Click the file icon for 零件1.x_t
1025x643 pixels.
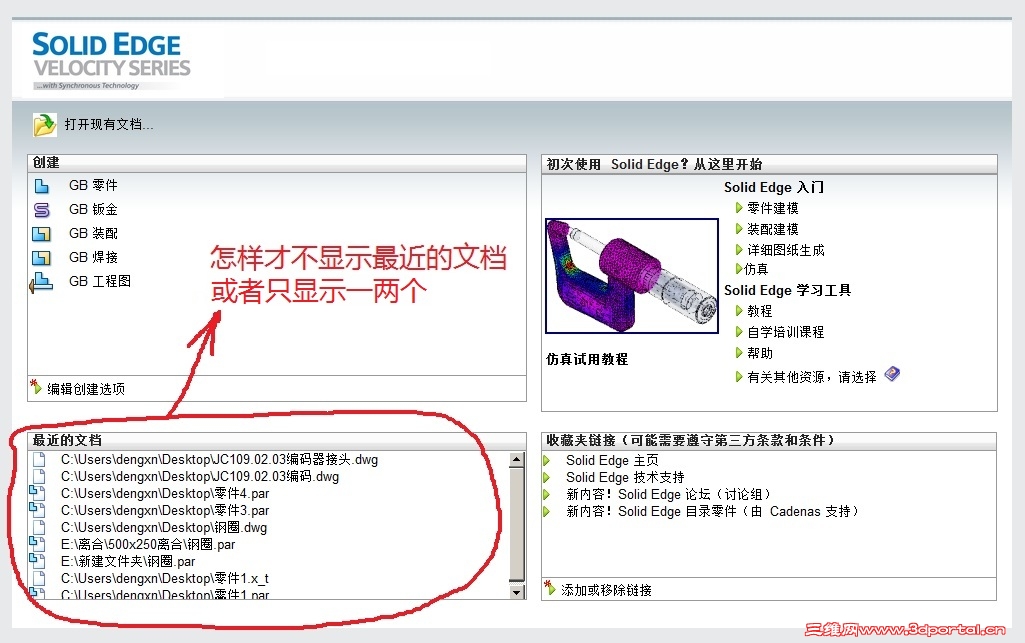pyautogui.click(x=39, y=578)
